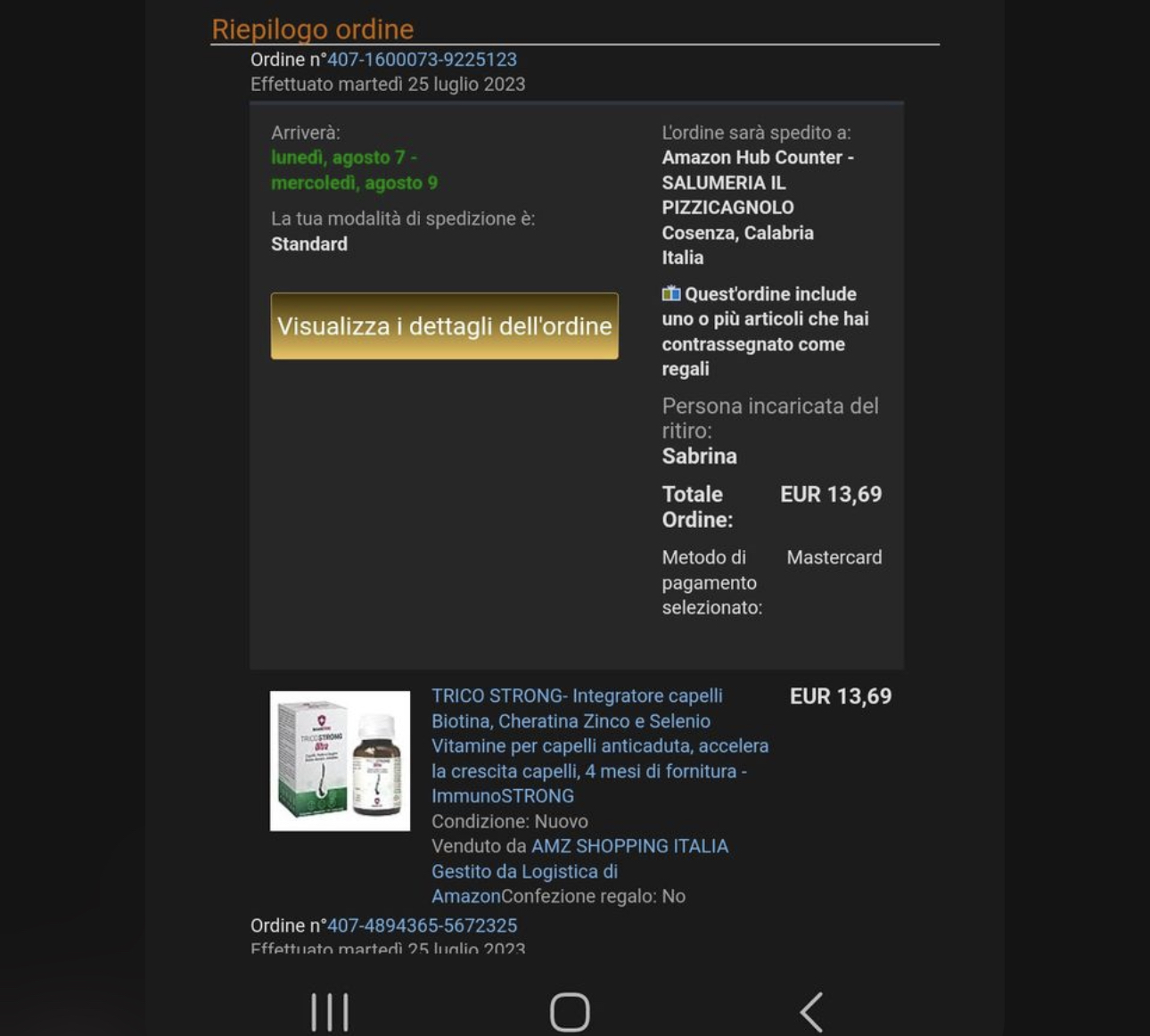Tap the Android recent apps icon
Screen dimensions: 1150x1036
point(330,1012)
